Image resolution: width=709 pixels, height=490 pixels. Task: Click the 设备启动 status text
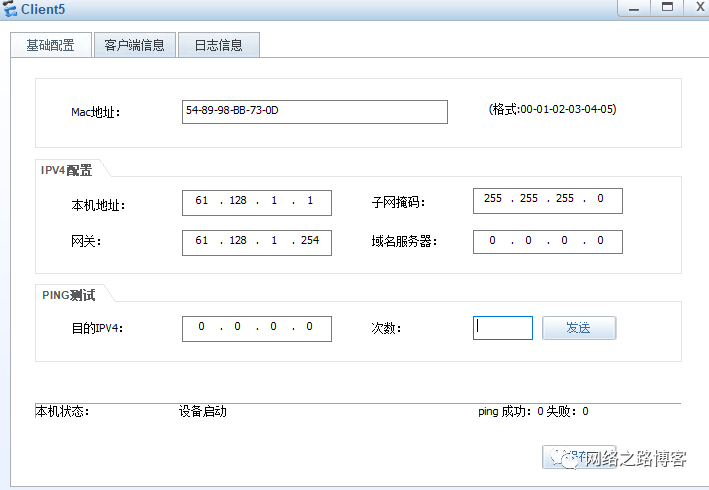pos(203,411)
